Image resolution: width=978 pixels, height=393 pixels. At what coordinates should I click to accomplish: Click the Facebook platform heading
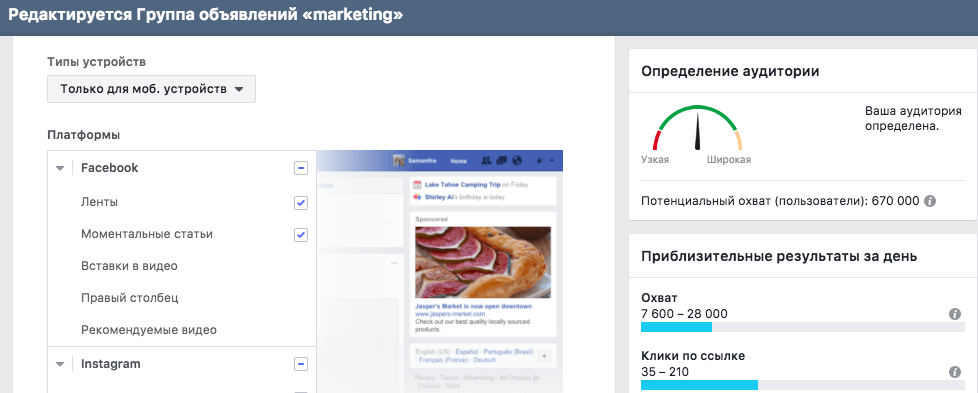(110, 168)
